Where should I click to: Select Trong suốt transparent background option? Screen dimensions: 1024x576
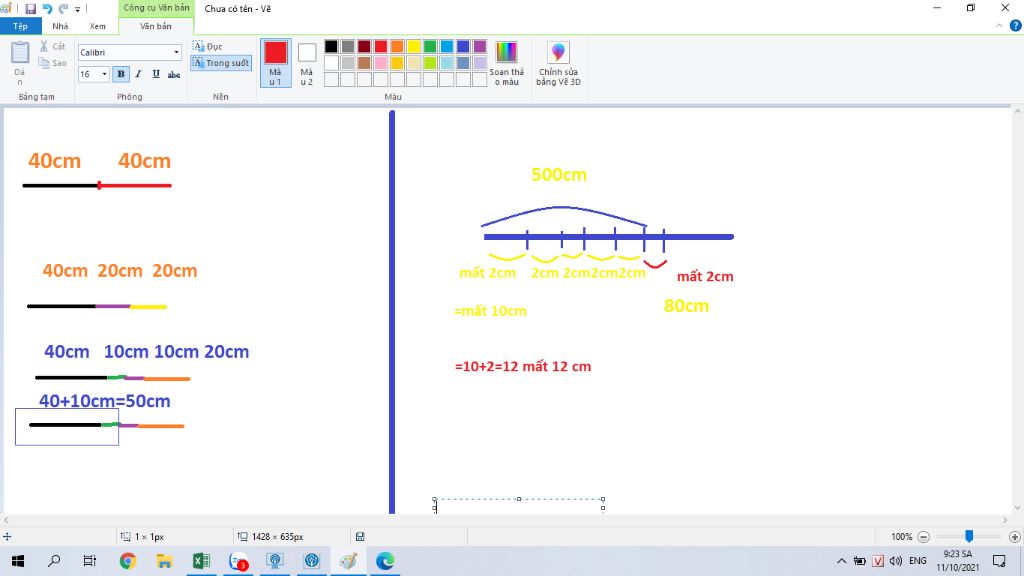[221, 63]
